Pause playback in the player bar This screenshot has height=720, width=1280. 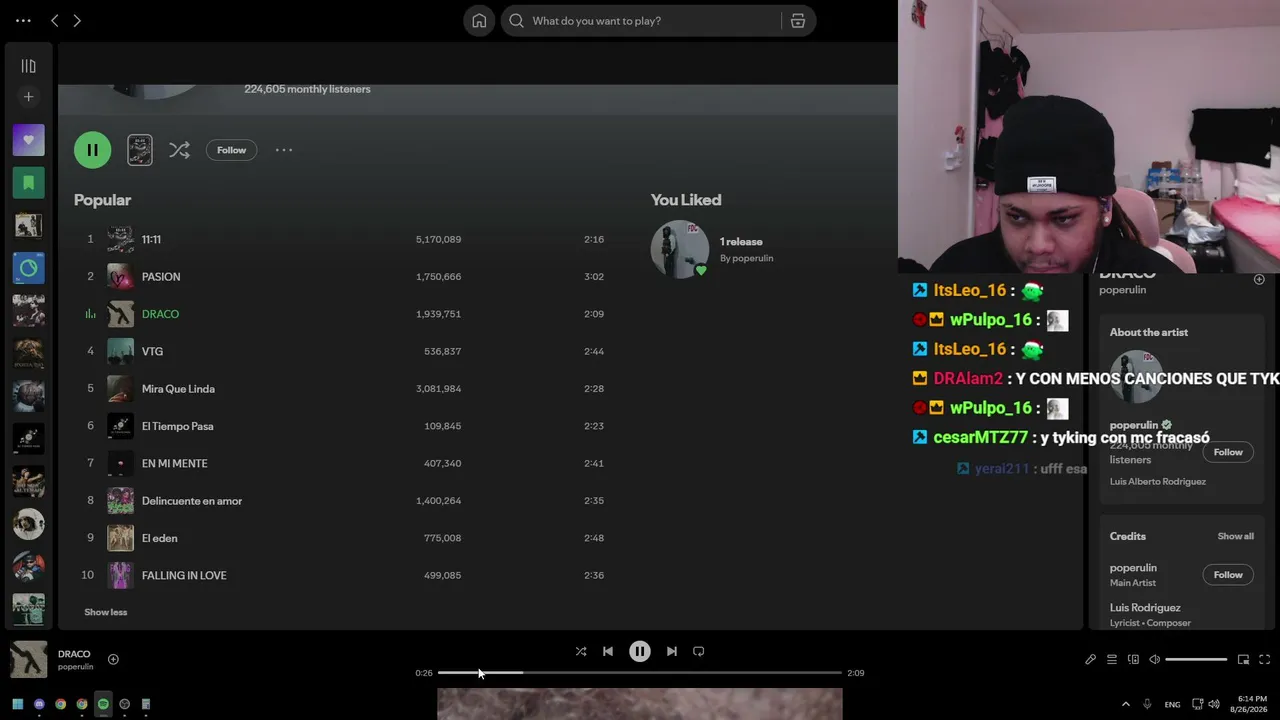640,651
